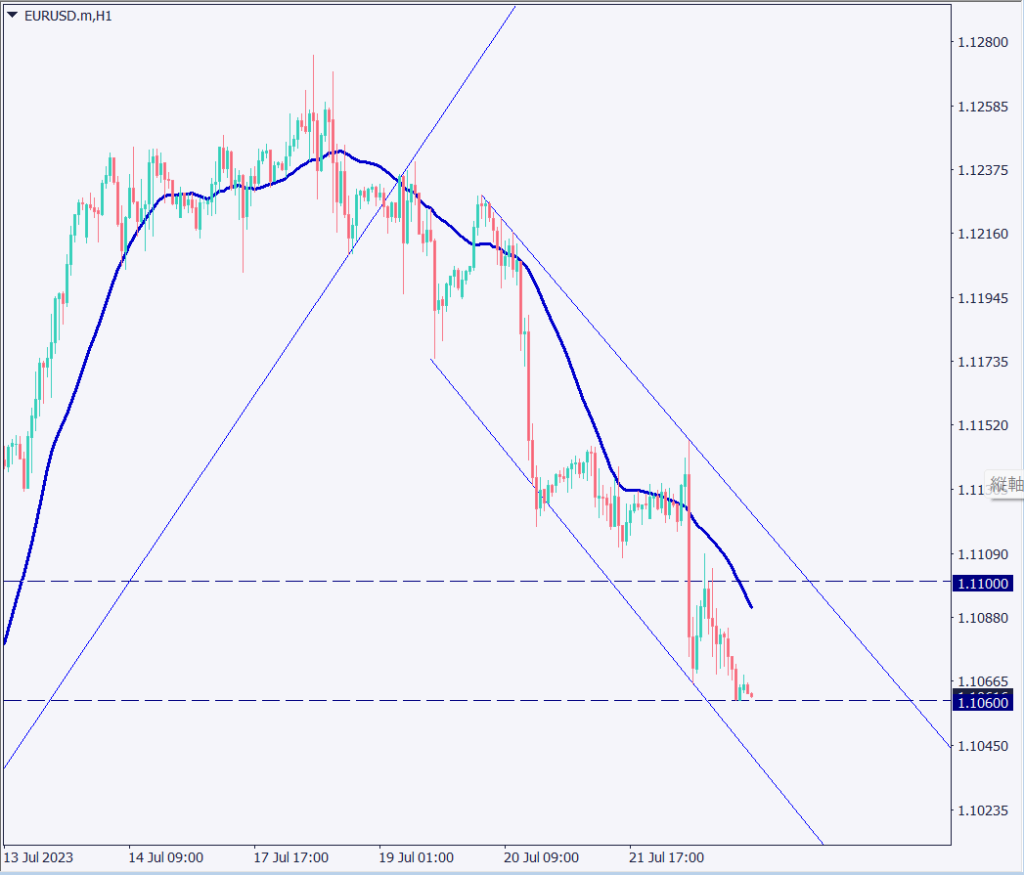
Task: Click the 20 Jul 09:00 time label
Action: (x=541, y=858)
